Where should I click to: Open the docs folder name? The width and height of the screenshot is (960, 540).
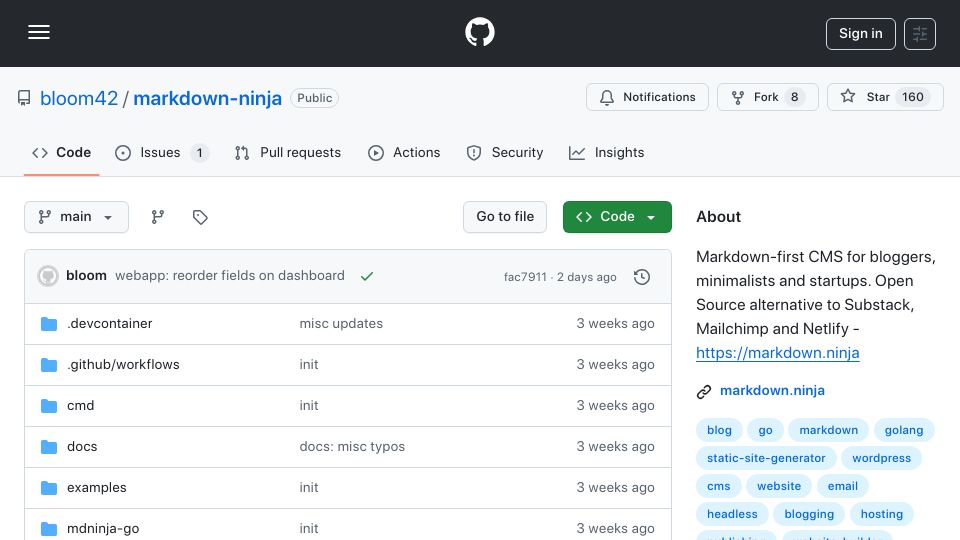pos(82,446)
